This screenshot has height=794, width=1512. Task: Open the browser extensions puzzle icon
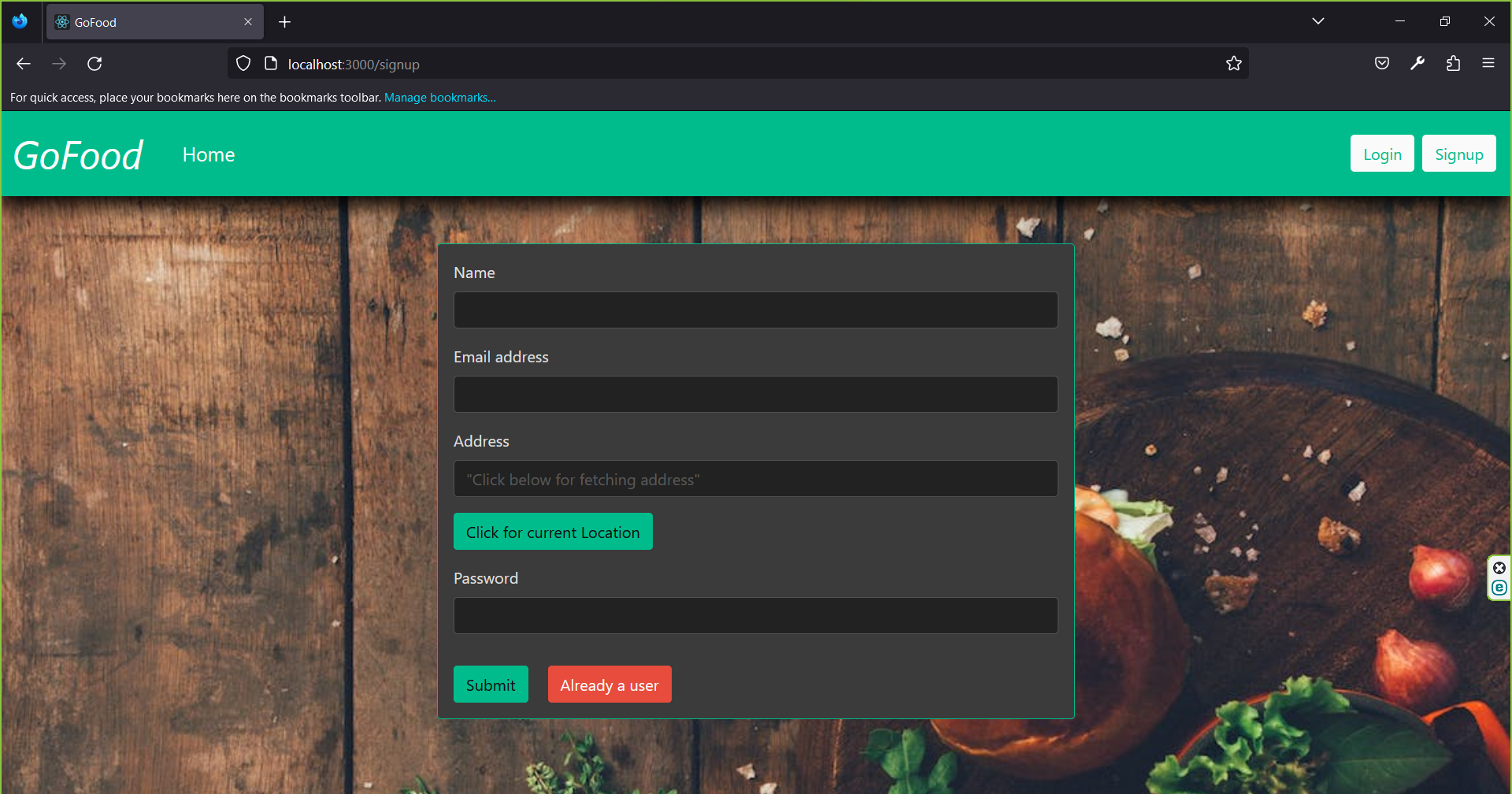(1453, 63)
